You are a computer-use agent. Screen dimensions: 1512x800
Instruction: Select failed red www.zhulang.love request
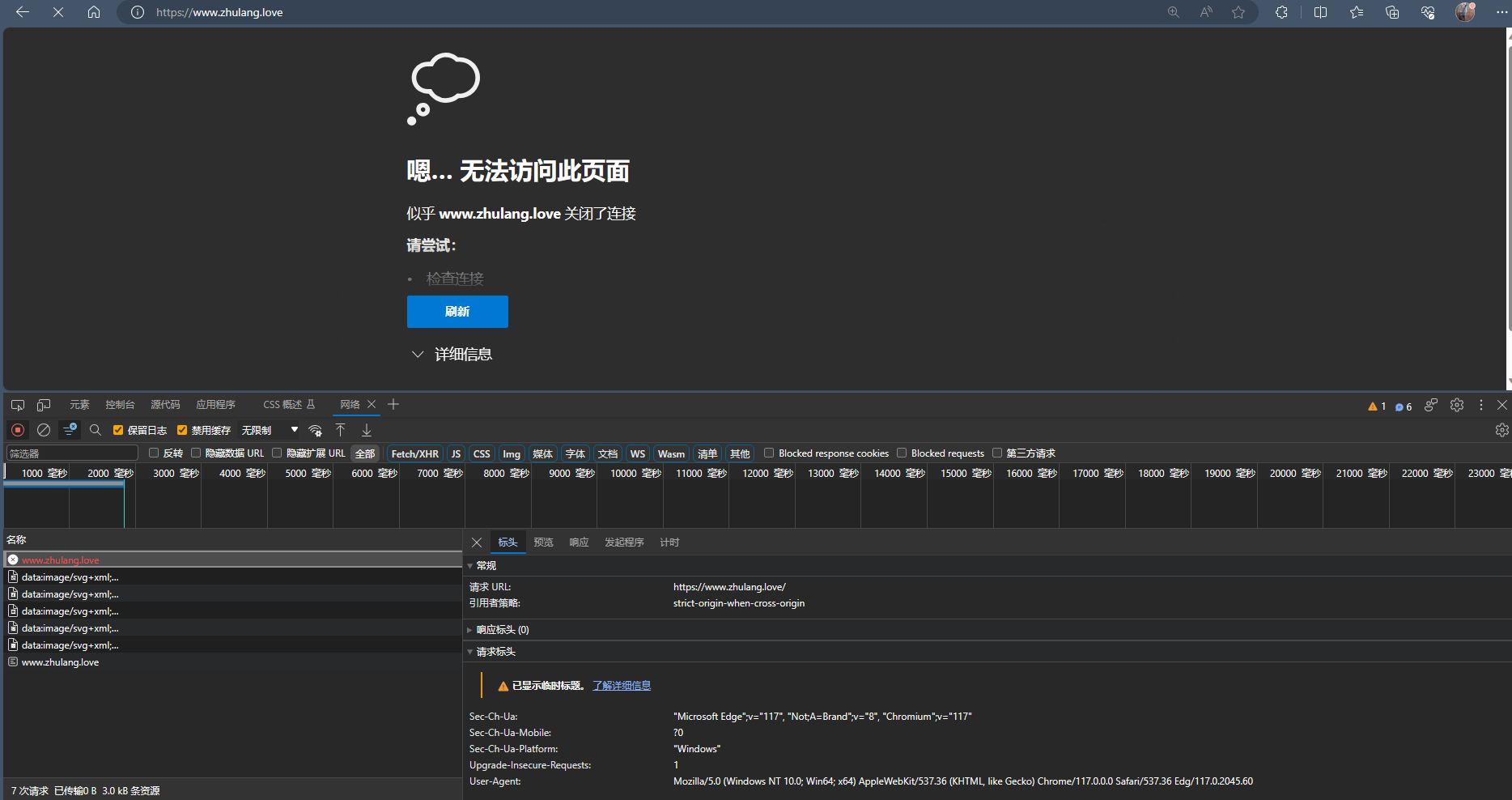click(233, 560)
